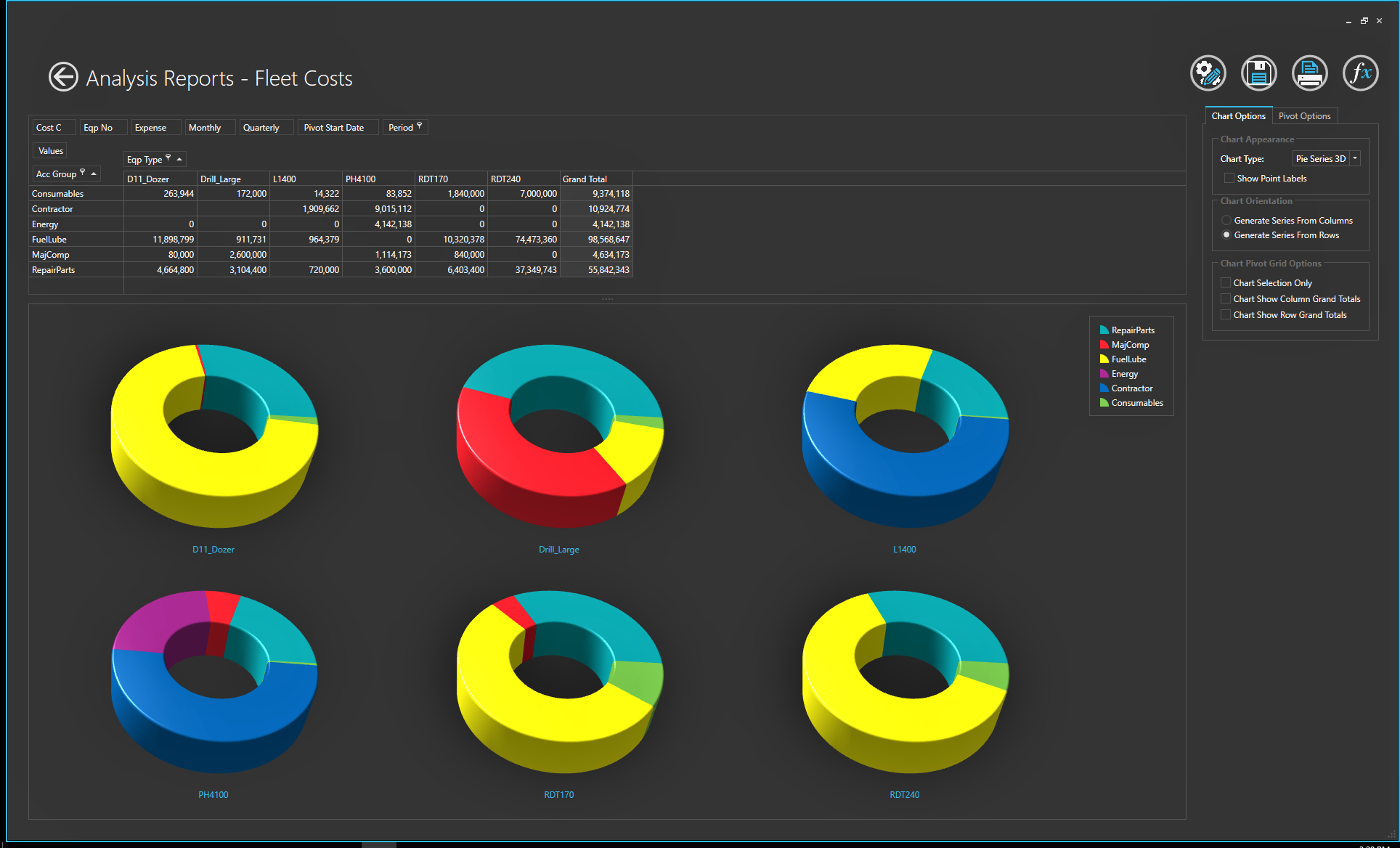Switch to the Pivot Options tab
The height and width of the screenshot is (848, 1400).
click(x=1304, y=115)
